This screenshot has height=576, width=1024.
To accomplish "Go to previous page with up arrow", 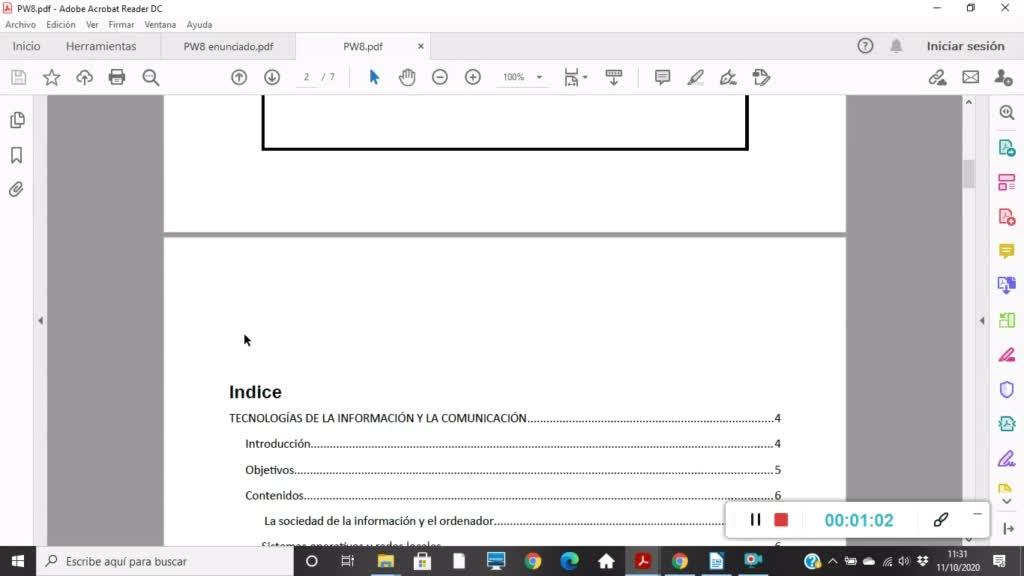I will (239, 77).
